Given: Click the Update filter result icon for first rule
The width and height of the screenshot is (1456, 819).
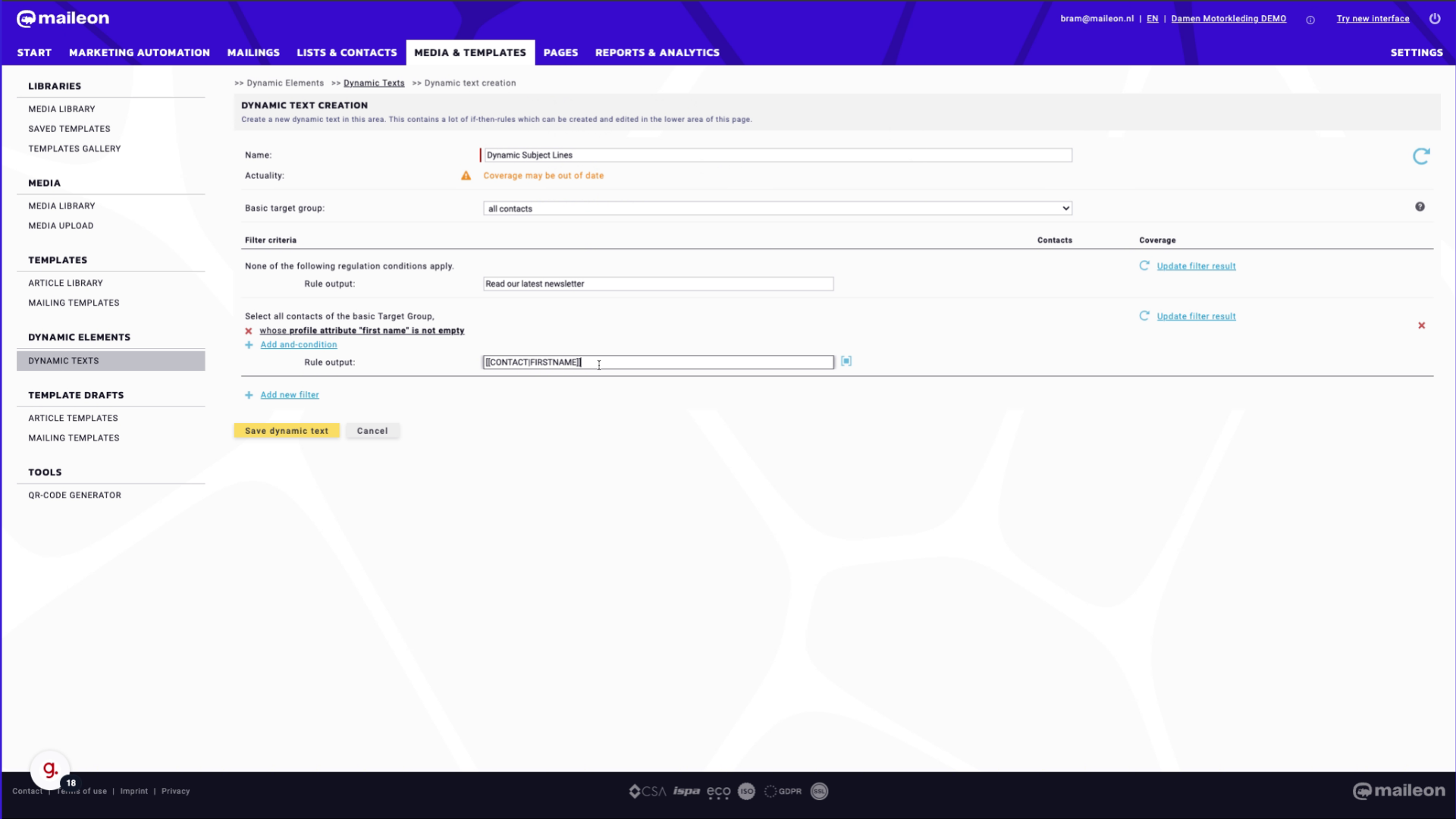Looking at the screenshot, I should [1145, 265].
